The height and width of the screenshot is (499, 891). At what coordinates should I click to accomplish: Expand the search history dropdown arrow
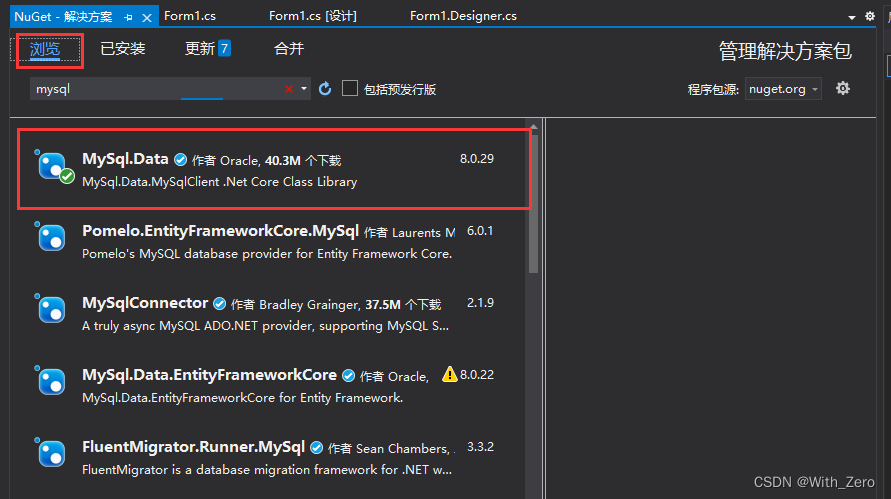pos(304,89)
